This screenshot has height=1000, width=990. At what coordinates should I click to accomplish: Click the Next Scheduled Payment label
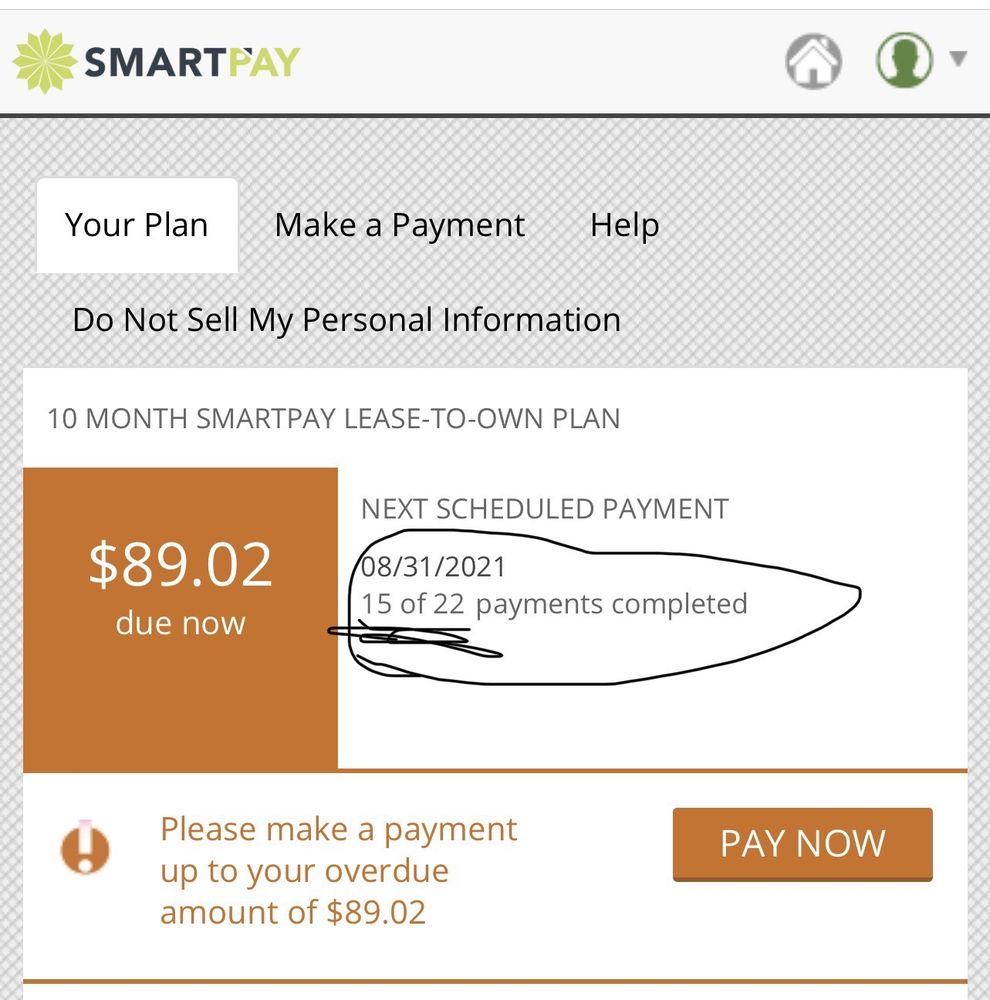544,509
